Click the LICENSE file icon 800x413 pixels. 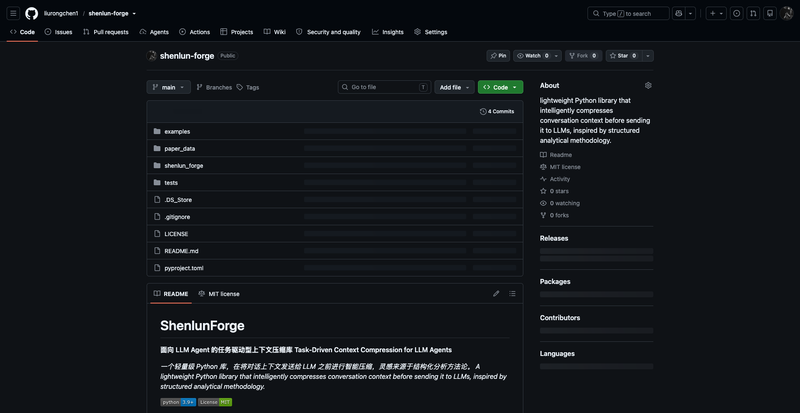point(157,234)
